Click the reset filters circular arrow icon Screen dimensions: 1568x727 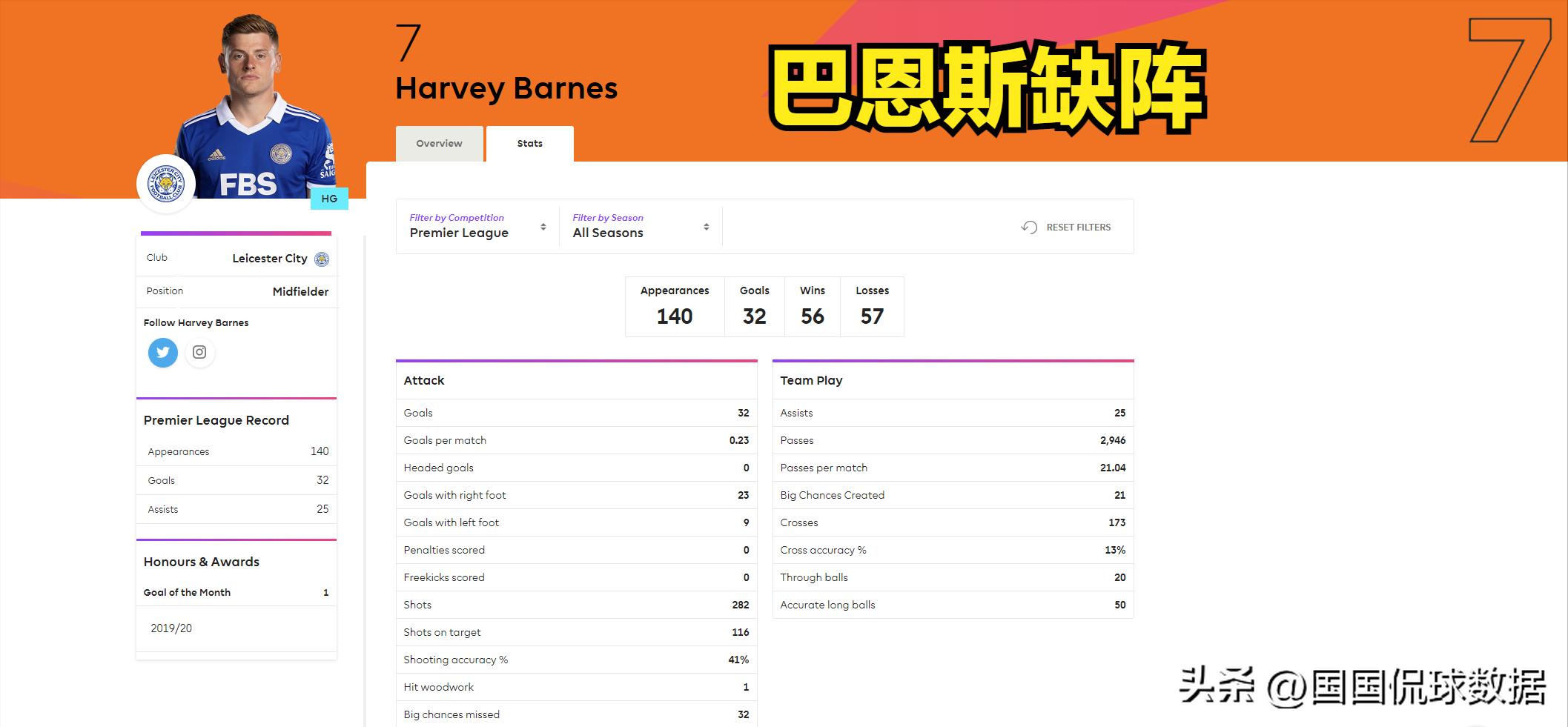pos(1029,228)
